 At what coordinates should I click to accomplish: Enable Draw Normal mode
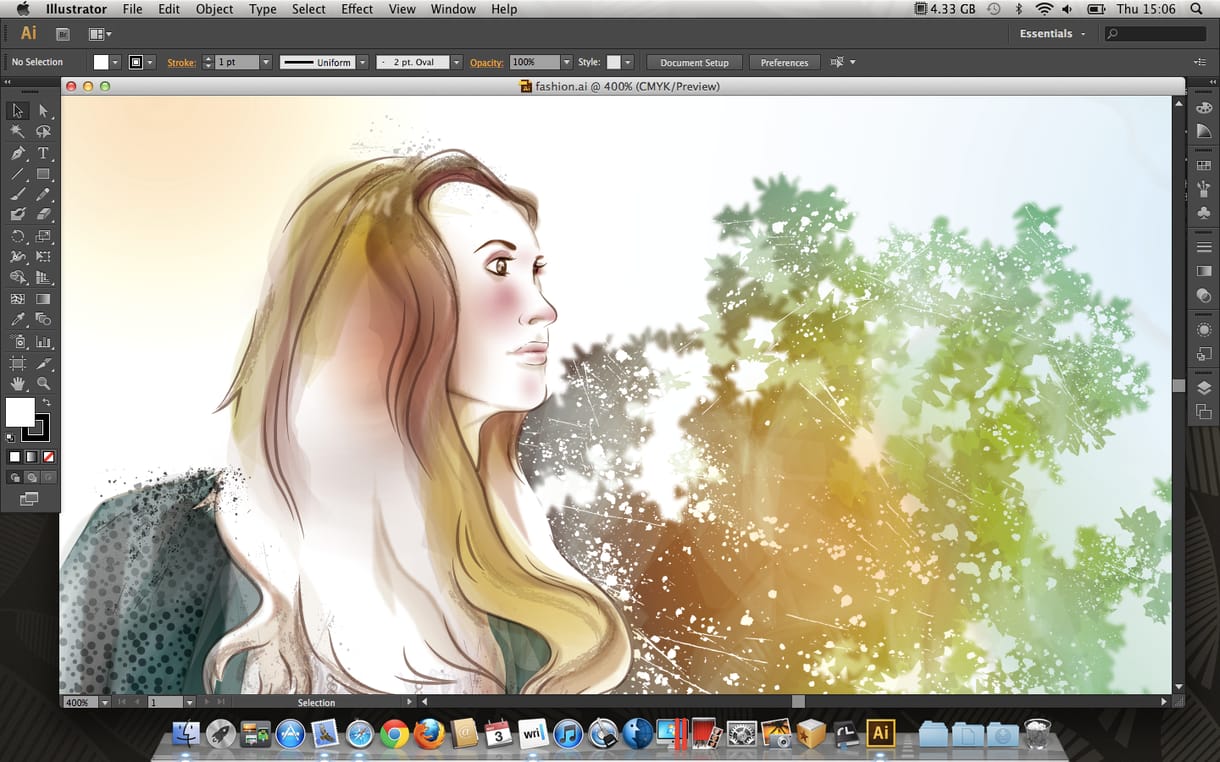(14, 478)
